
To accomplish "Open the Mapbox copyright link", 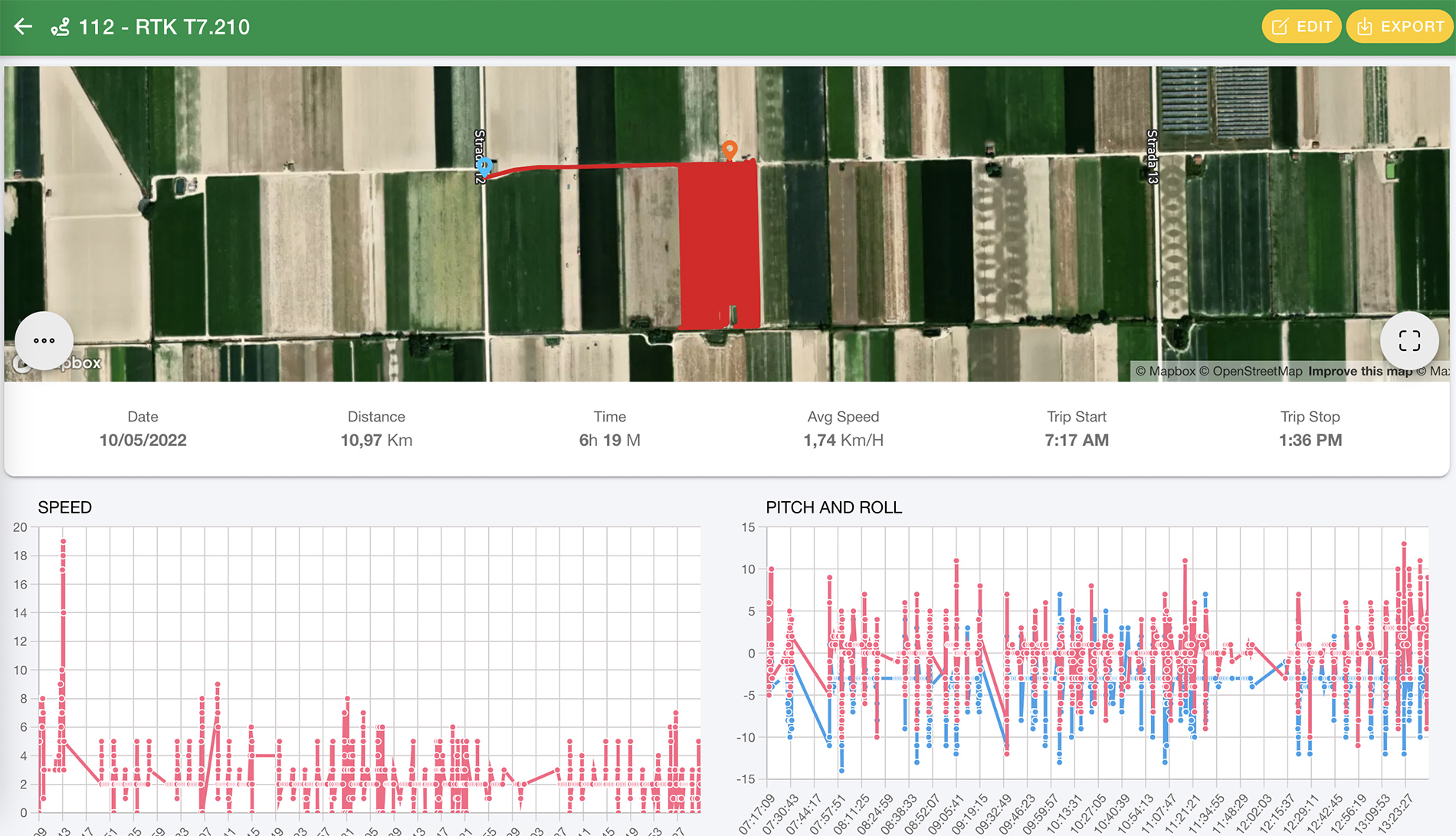I will pos(1165,372).
